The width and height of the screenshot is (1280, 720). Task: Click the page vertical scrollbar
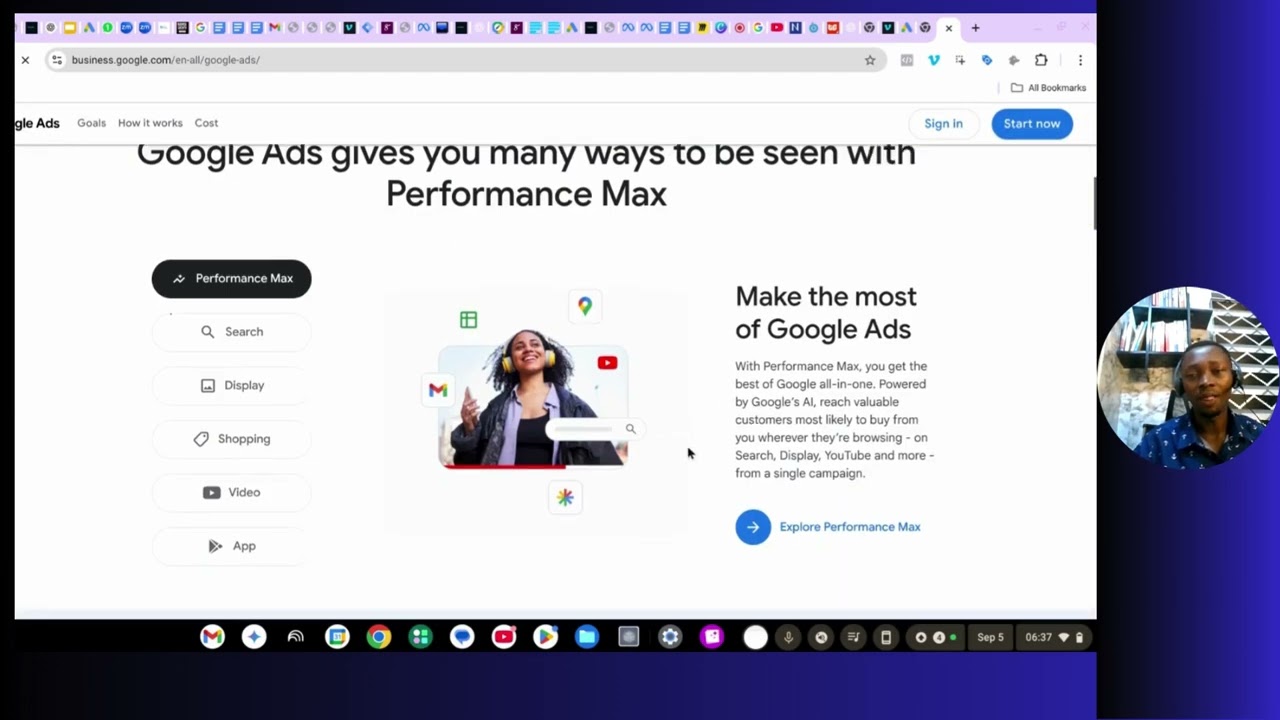pyautogui.click(x=1093, y=203)
